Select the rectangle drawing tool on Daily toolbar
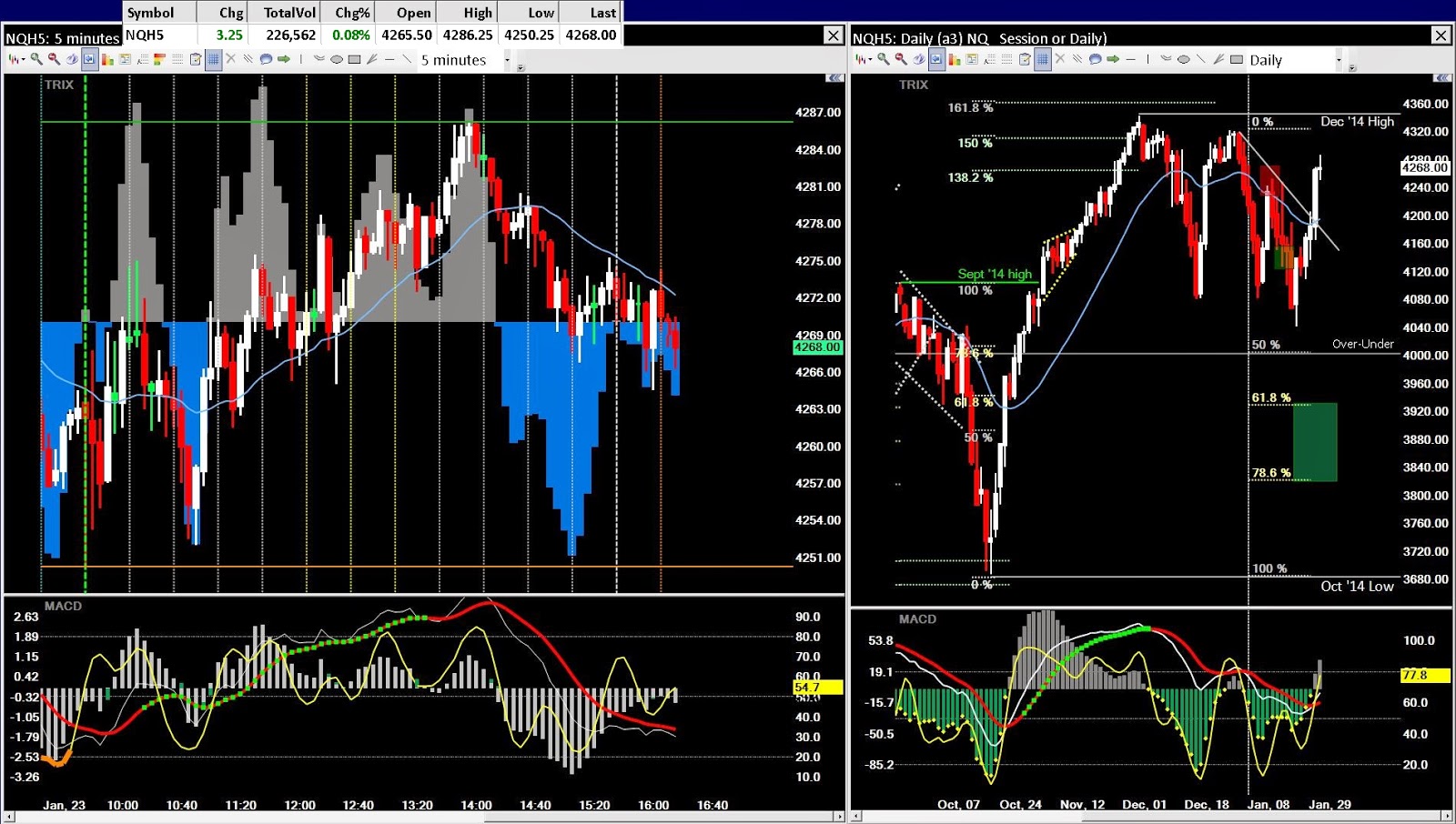Image resolution: width=1456 pixels, height=824 pixels. tap(1237, 59)
